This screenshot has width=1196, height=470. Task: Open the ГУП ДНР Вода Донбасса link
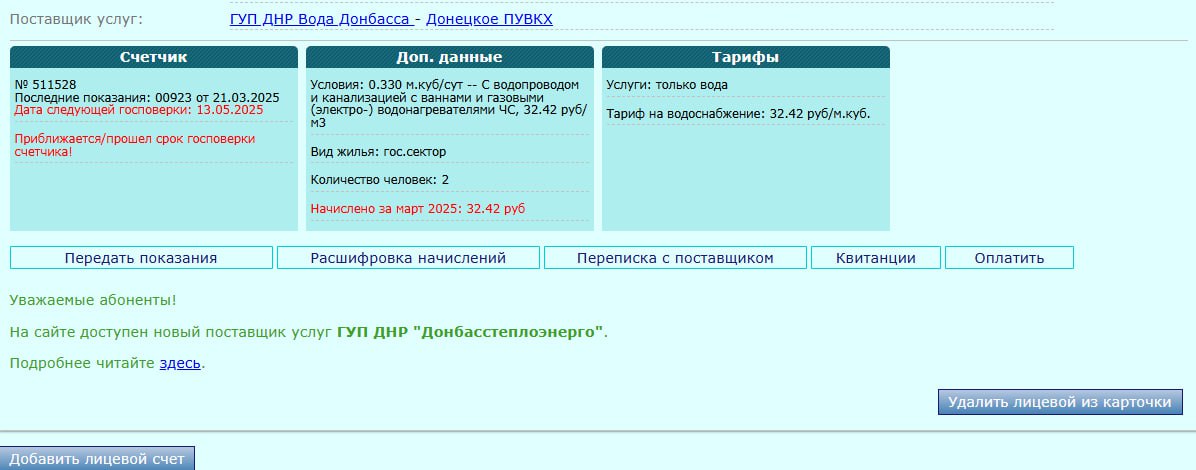click(321, 19)
